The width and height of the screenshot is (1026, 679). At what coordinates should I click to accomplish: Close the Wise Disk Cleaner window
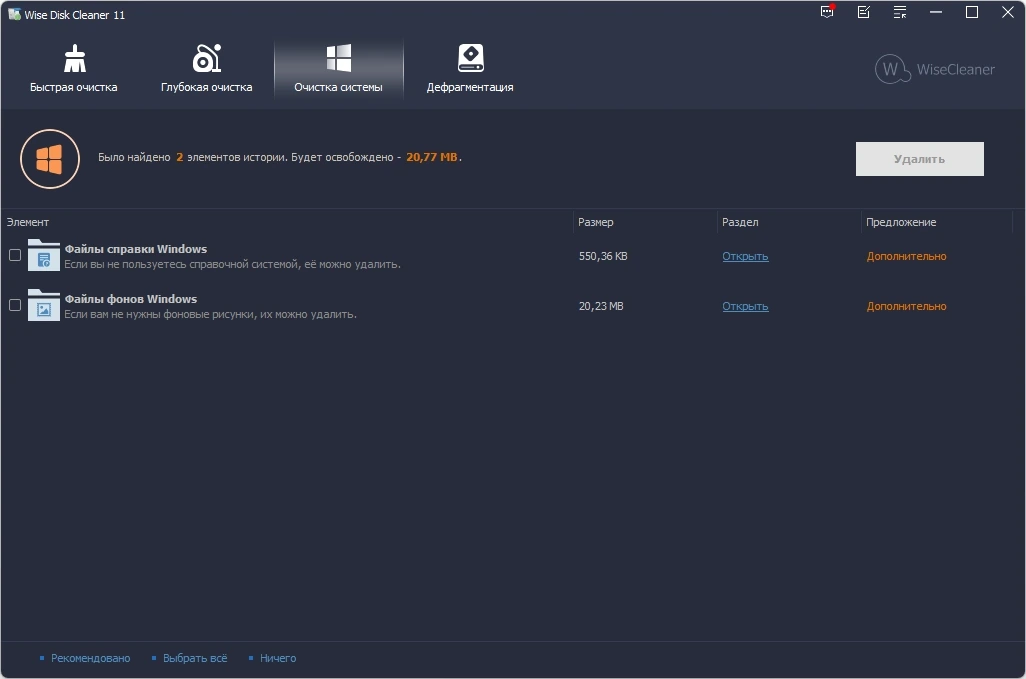pos(1008,12)
